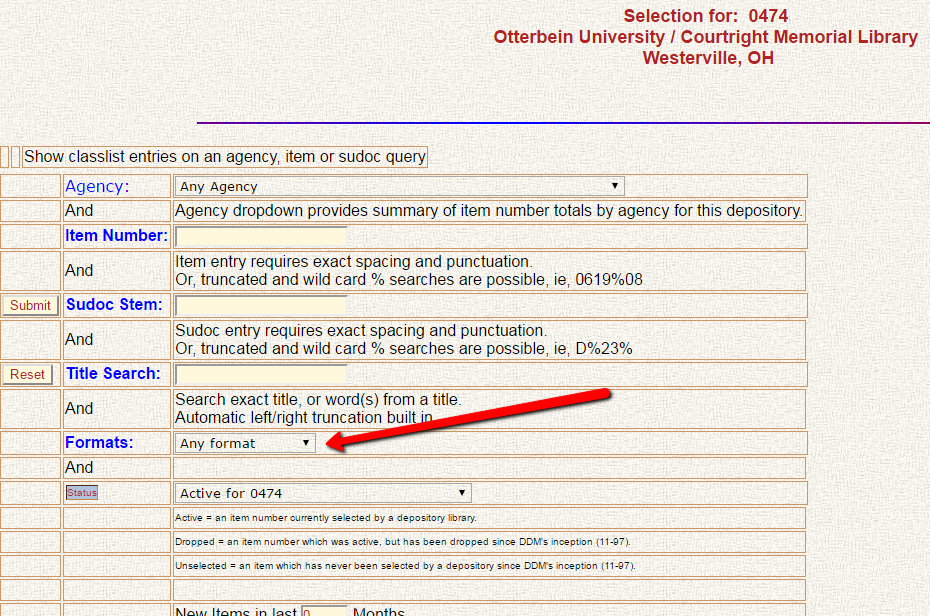Click 'Search exact title, or word(s)' text

click(318, 399)
